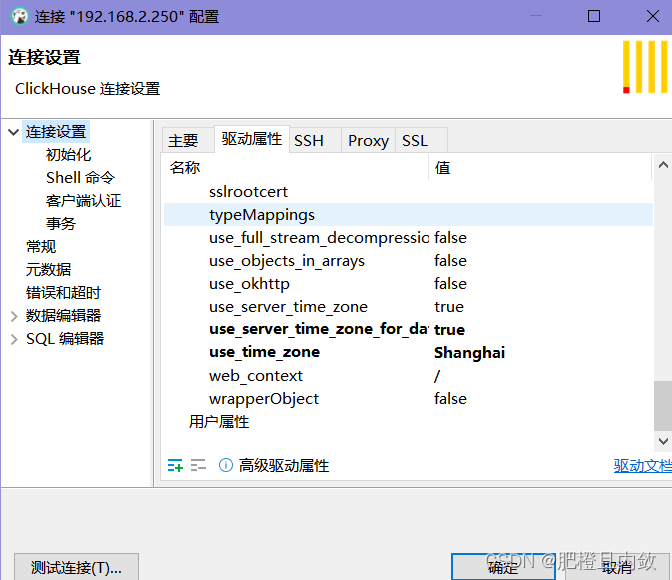Select 事务 in the settings tree
Screen dimensions: 672x580
point(61,223)
